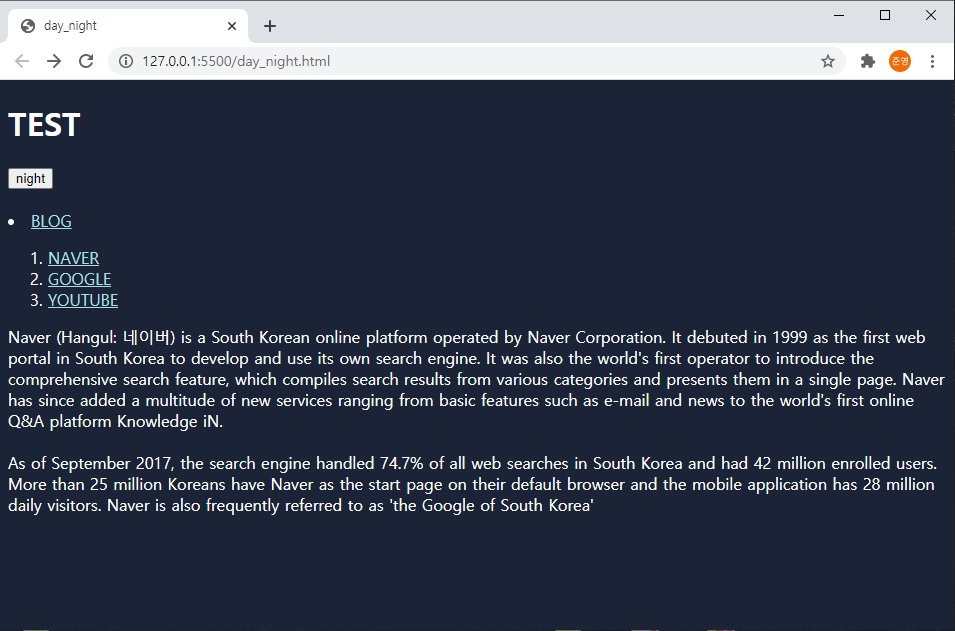This screenshot has height=631, width=955.
Task: Open the BLOG link
Action: coord(51,221)
